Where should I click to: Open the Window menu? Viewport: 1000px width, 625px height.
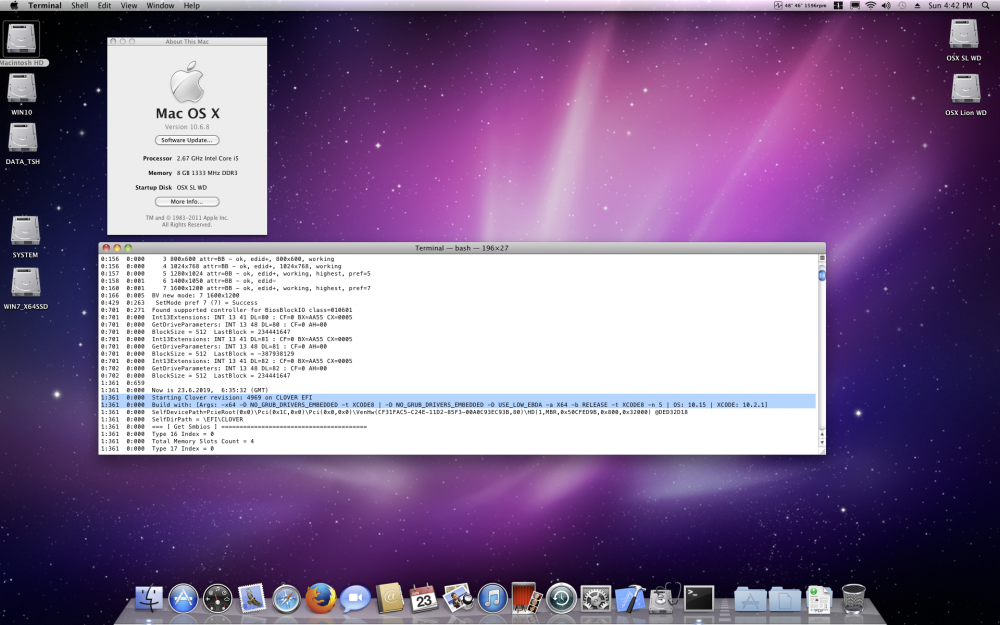click(160, 5)
